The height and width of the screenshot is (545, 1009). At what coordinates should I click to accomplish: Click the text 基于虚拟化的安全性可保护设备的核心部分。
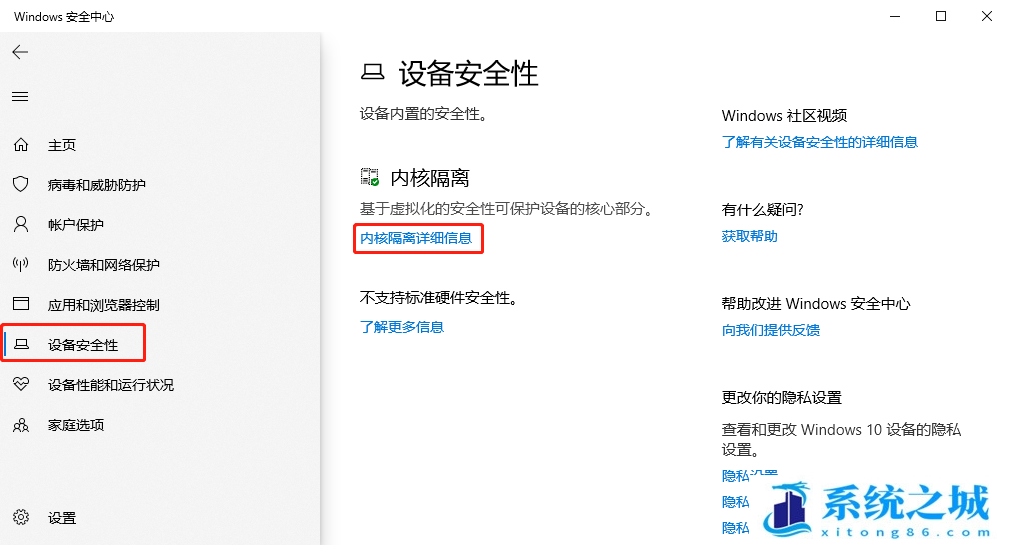(507, 208)
